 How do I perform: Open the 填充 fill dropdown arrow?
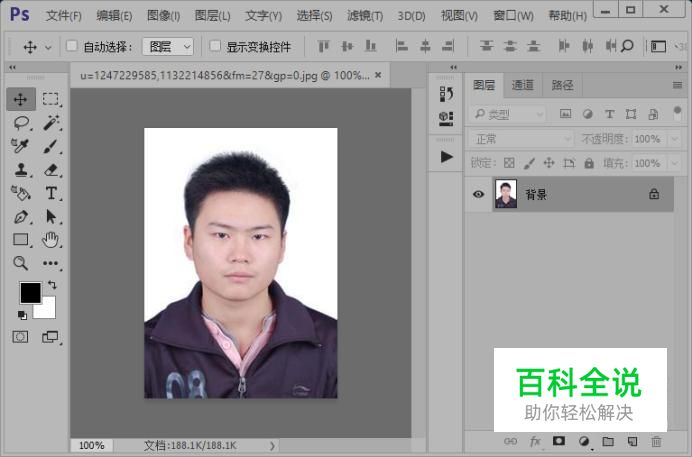coord(675,164)
